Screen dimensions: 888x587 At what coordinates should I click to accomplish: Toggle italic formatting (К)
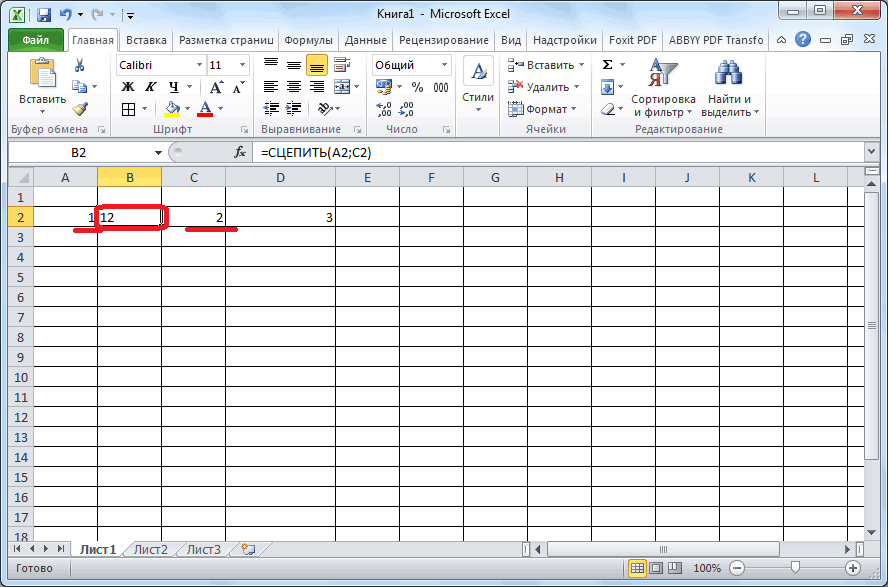tap(151, 87)
